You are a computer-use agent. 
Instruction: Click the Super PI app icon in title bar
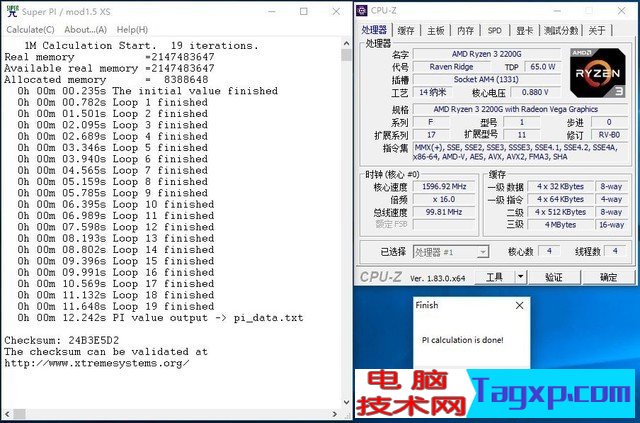[x=12, y=11]
